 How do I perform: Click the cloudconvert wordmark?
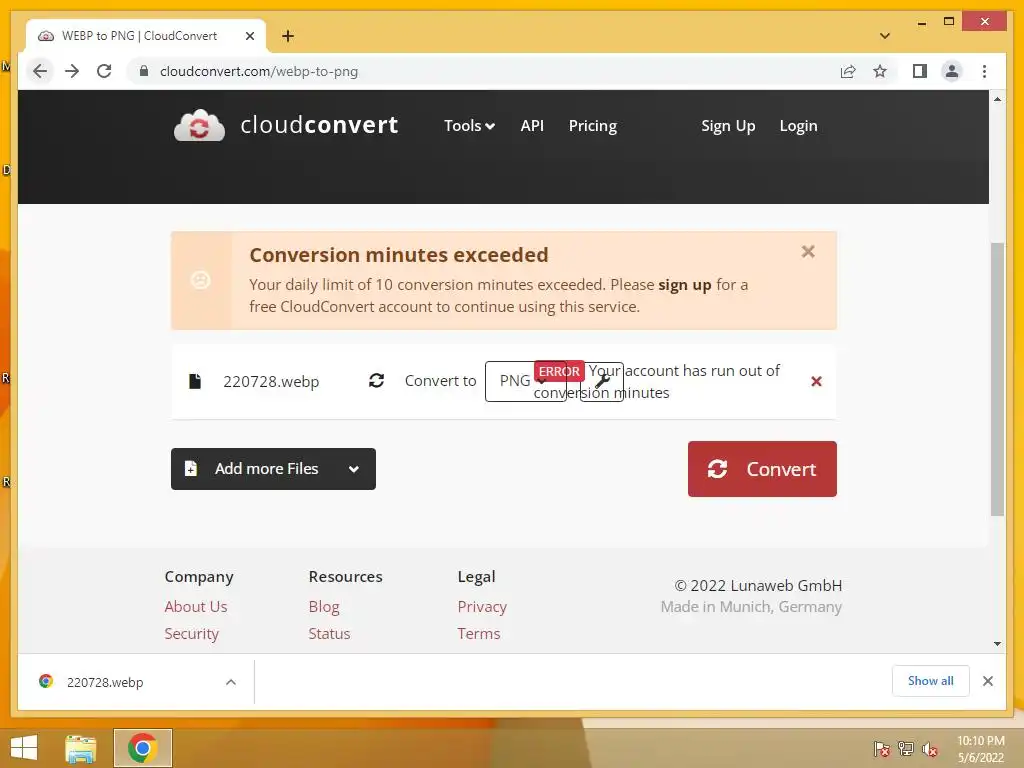pyautogui.click(x=319, y=125)
